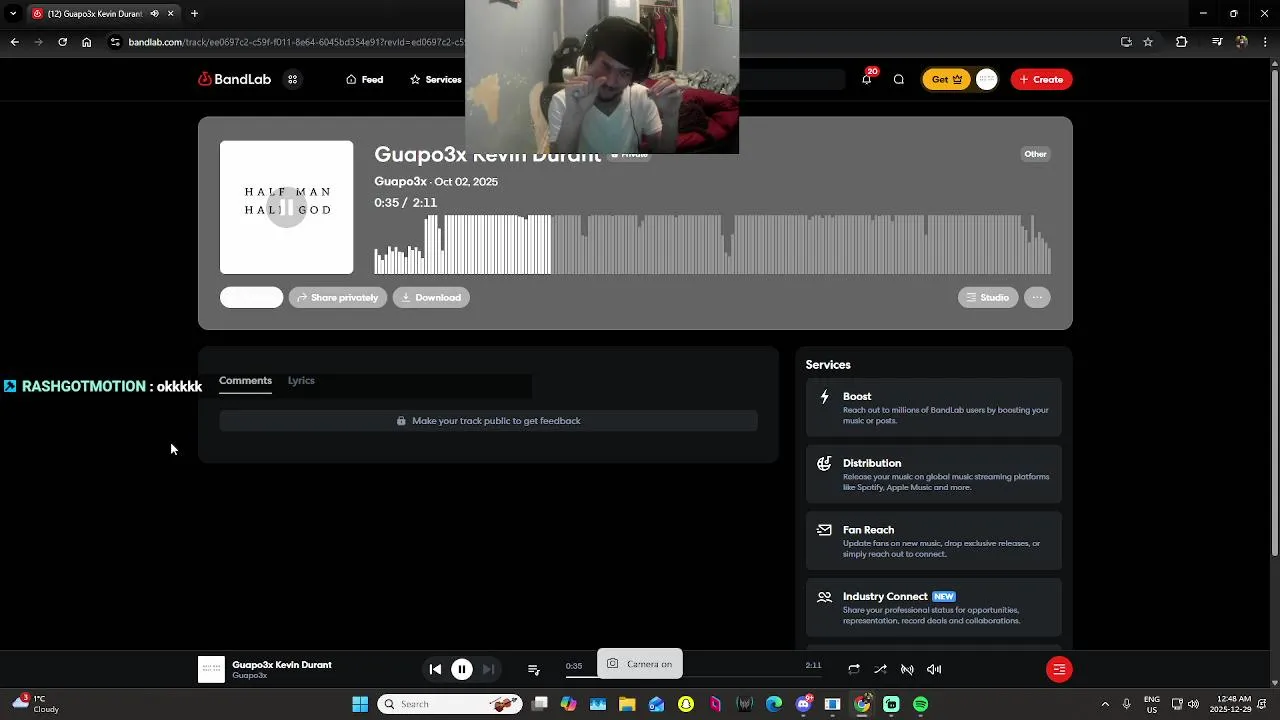The height and width of the screenshot is (720, 1280).
Task: Open the taskbar clock and date
Action: tap(1230, 704)
